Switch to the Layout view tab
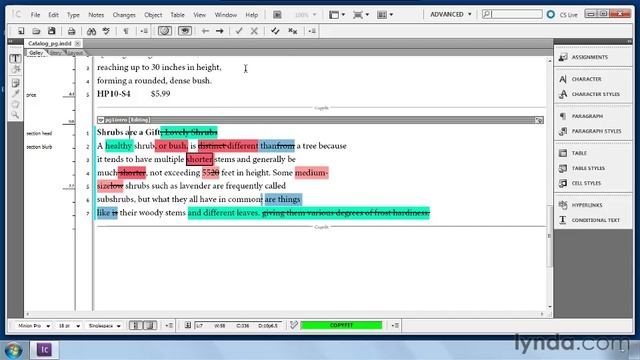The width and height of the screenshot is (640, 360). pyautogui.click(x=75, y=53)
